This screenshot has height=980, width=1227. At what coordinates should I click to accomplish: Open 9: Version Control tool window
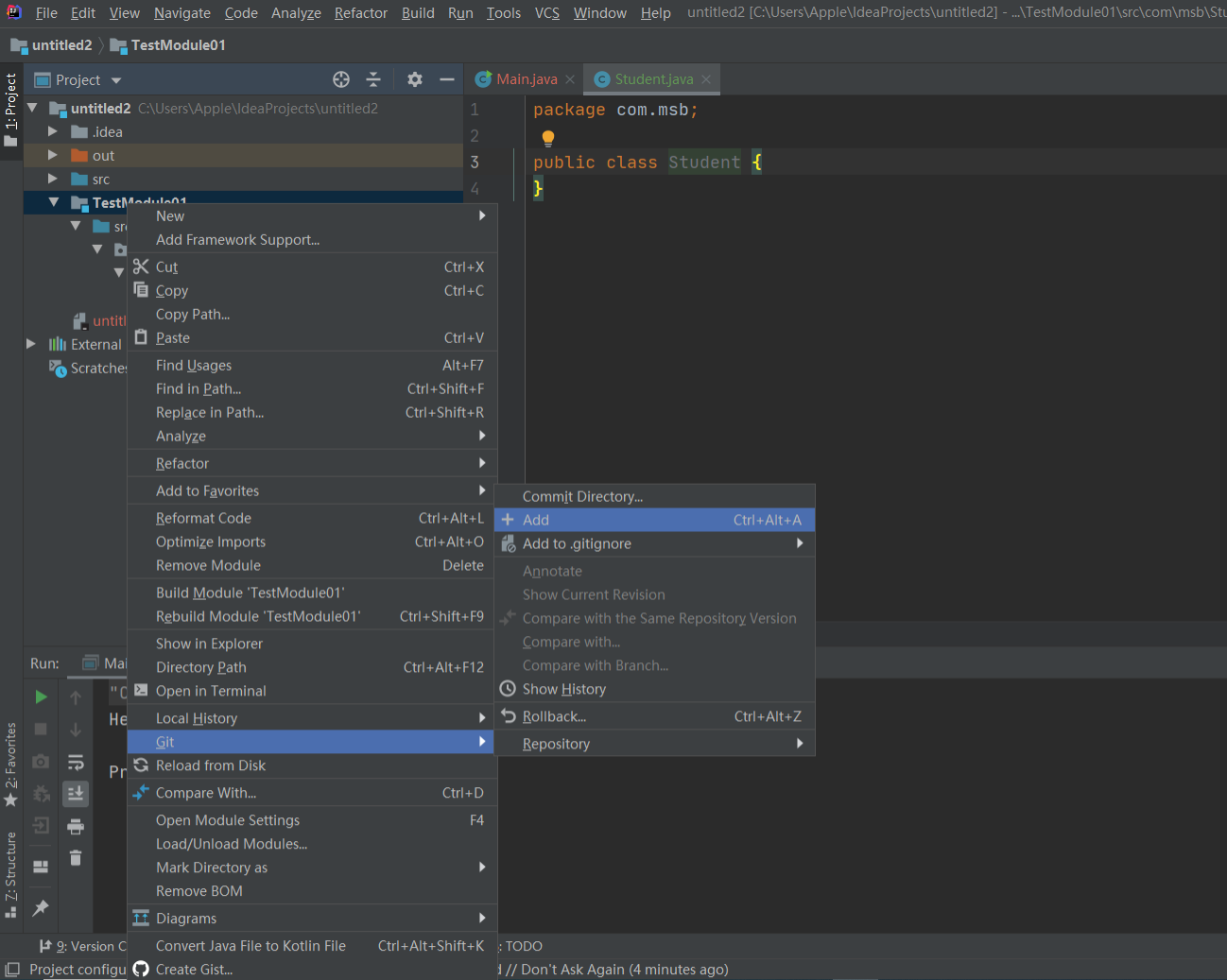[83, 946]
